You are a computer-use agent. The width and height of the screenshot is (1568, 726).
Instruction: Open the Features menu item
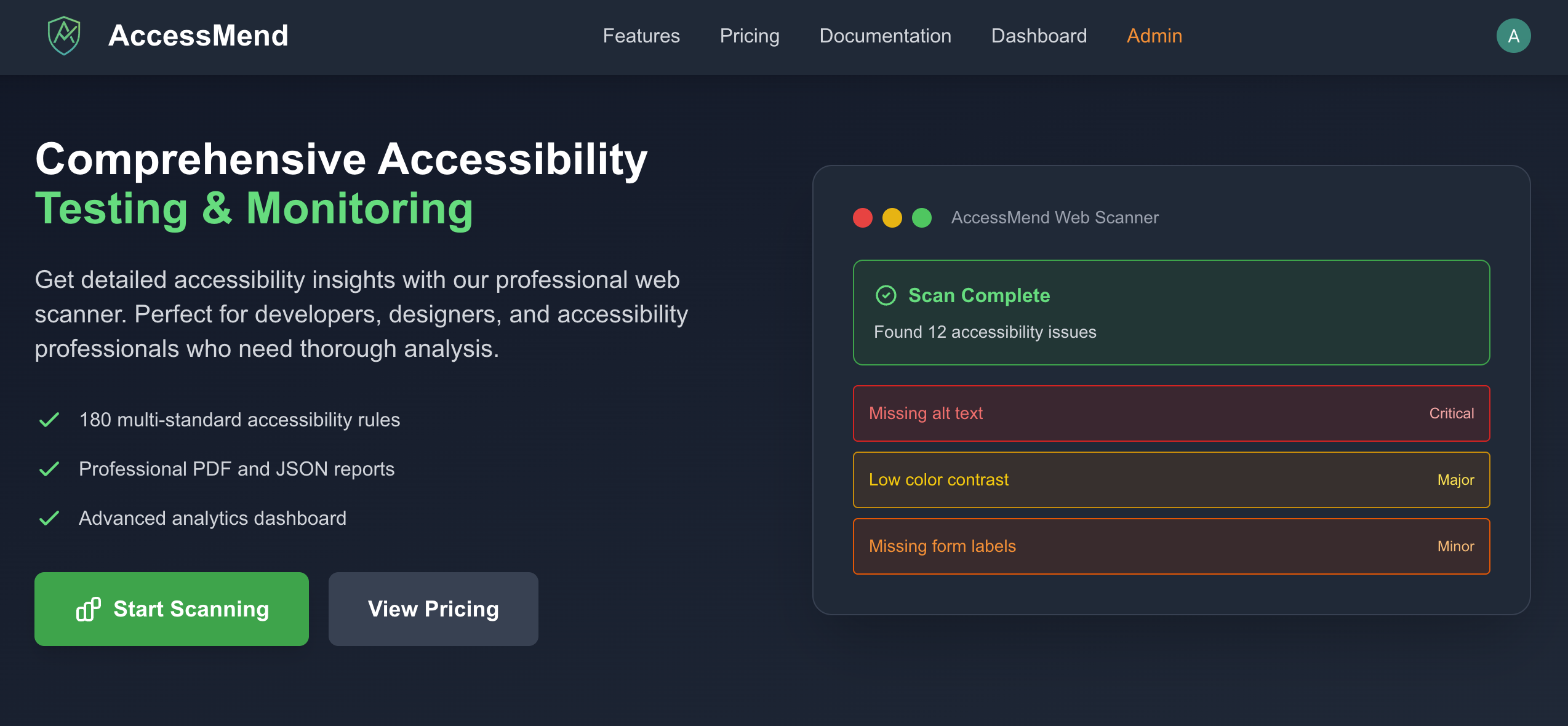click(641, 36)
